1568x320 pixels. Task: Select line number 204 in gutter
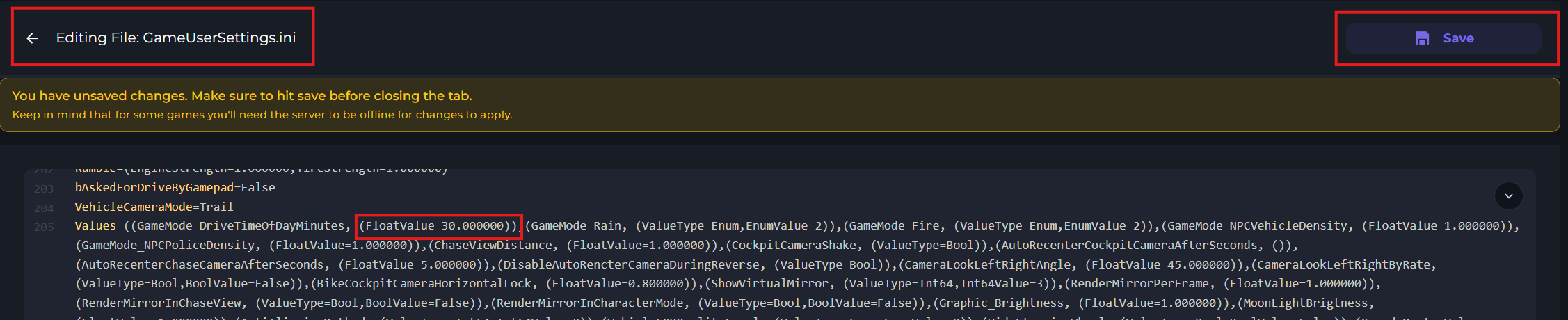[x=44, y=208]
